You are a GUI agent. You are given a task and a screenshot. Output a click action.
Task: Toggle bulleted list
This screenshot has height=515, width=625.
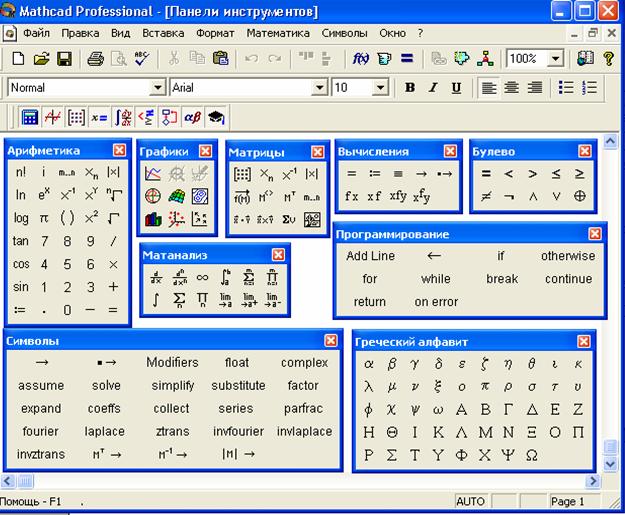point(566,88)
